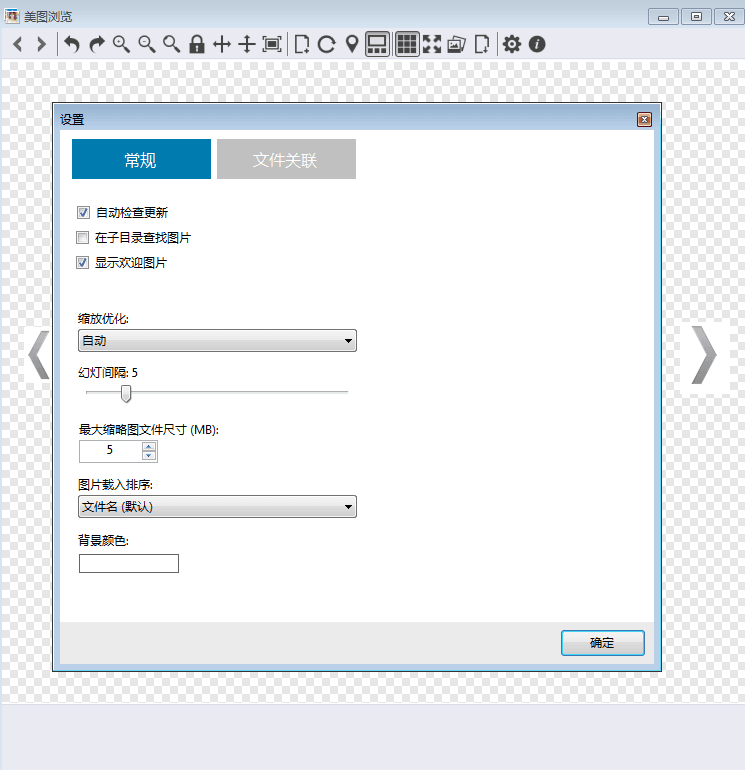Toggle the thumbnail grid view icon

(x=407, y=44)
